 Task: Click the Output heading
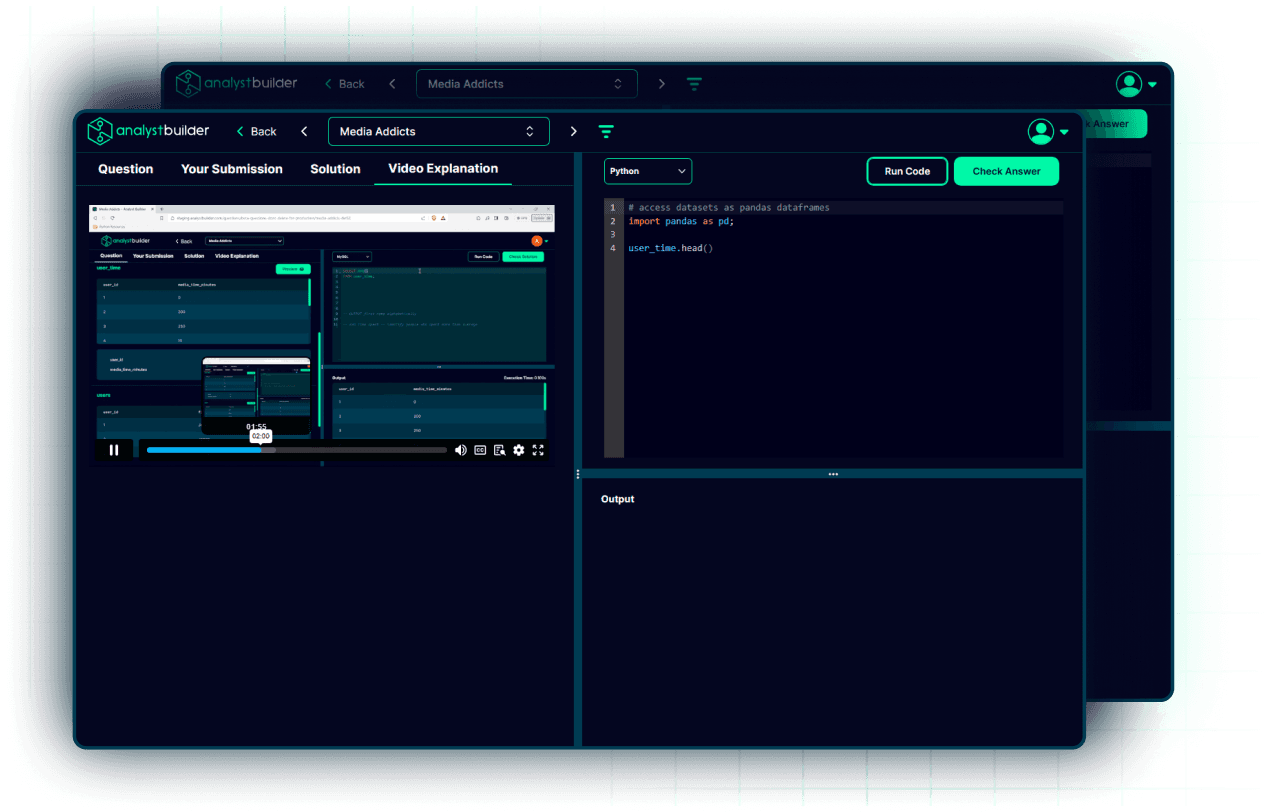(617, 499)
